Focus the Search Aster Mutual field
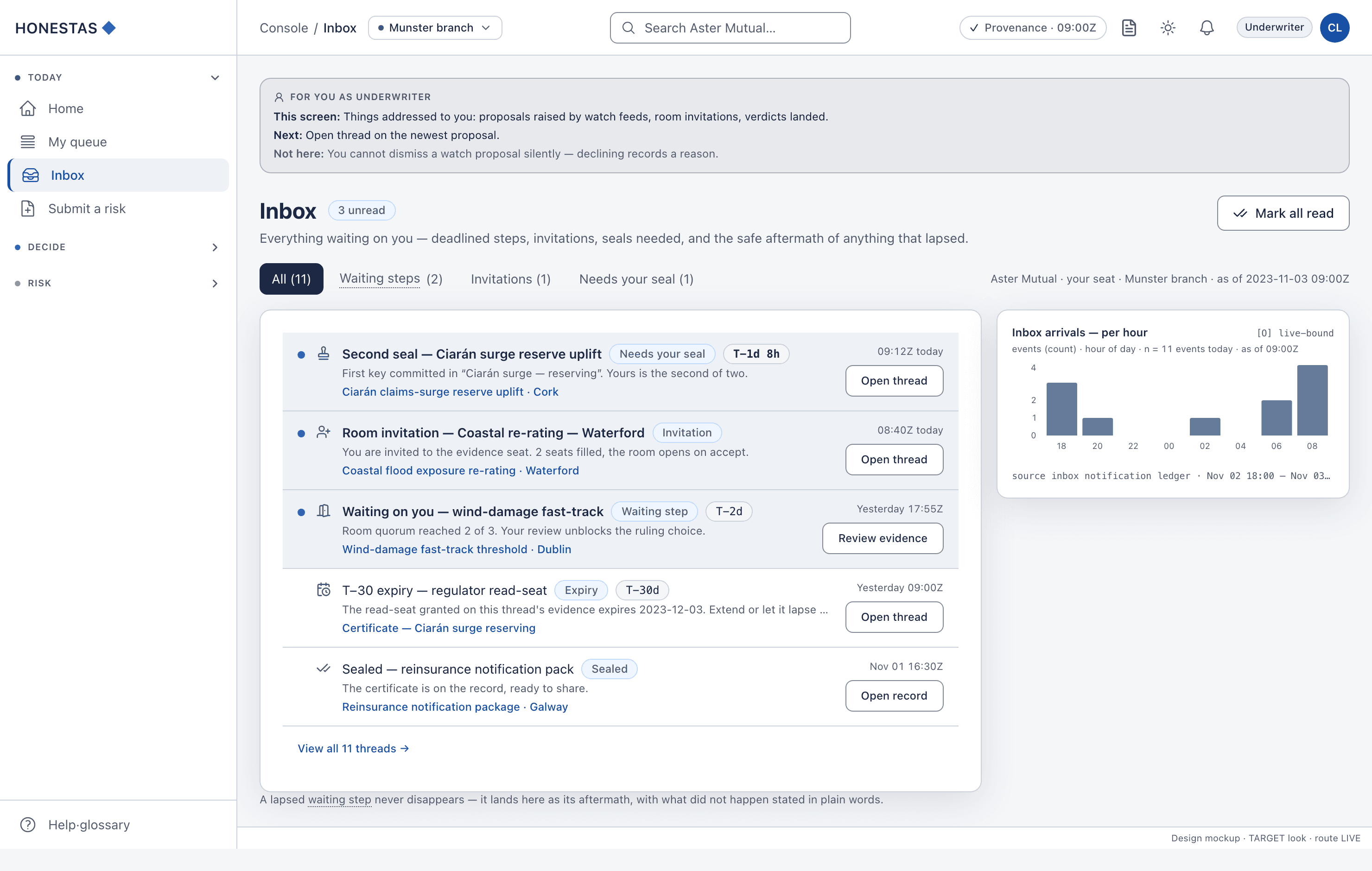The height and width of the screenshot is (871, 1372). tap(730, 28)
